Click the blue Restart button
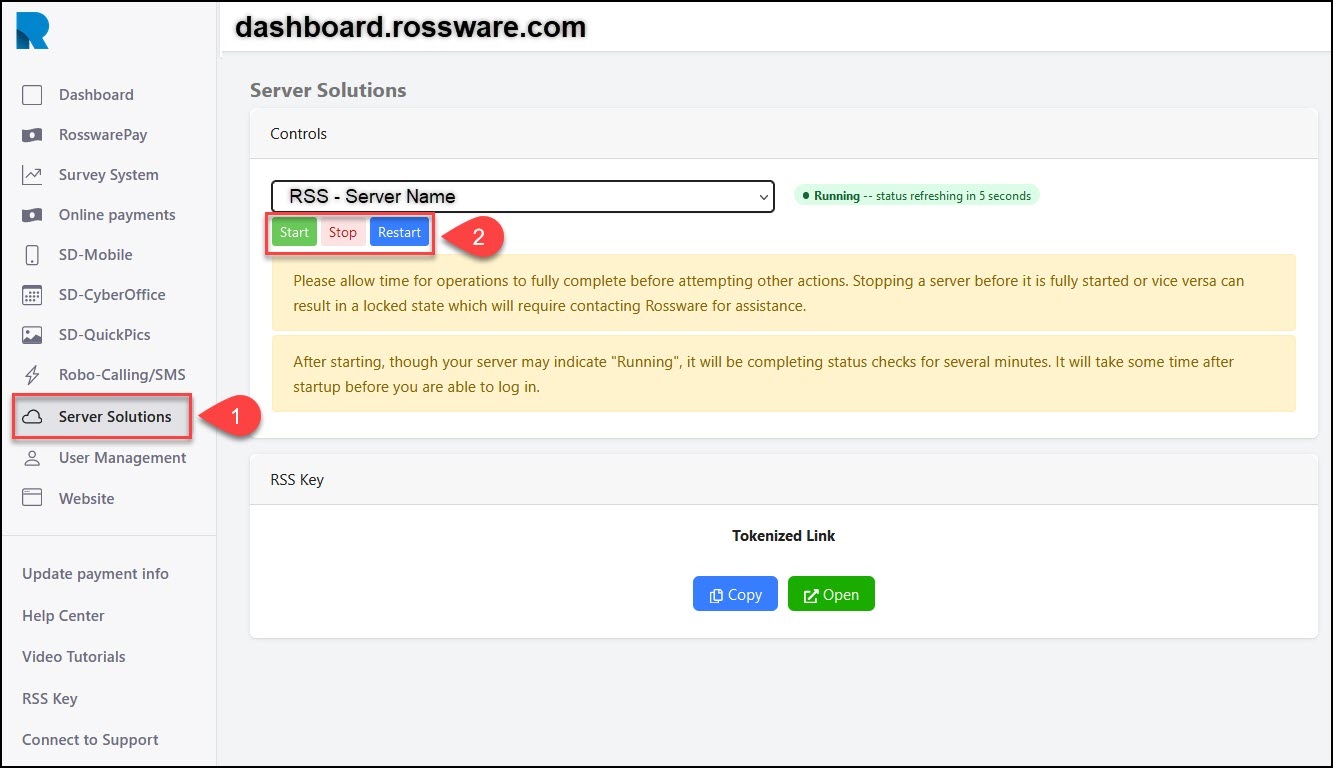The image size is (1333, 768). click(x=400, y=232)
